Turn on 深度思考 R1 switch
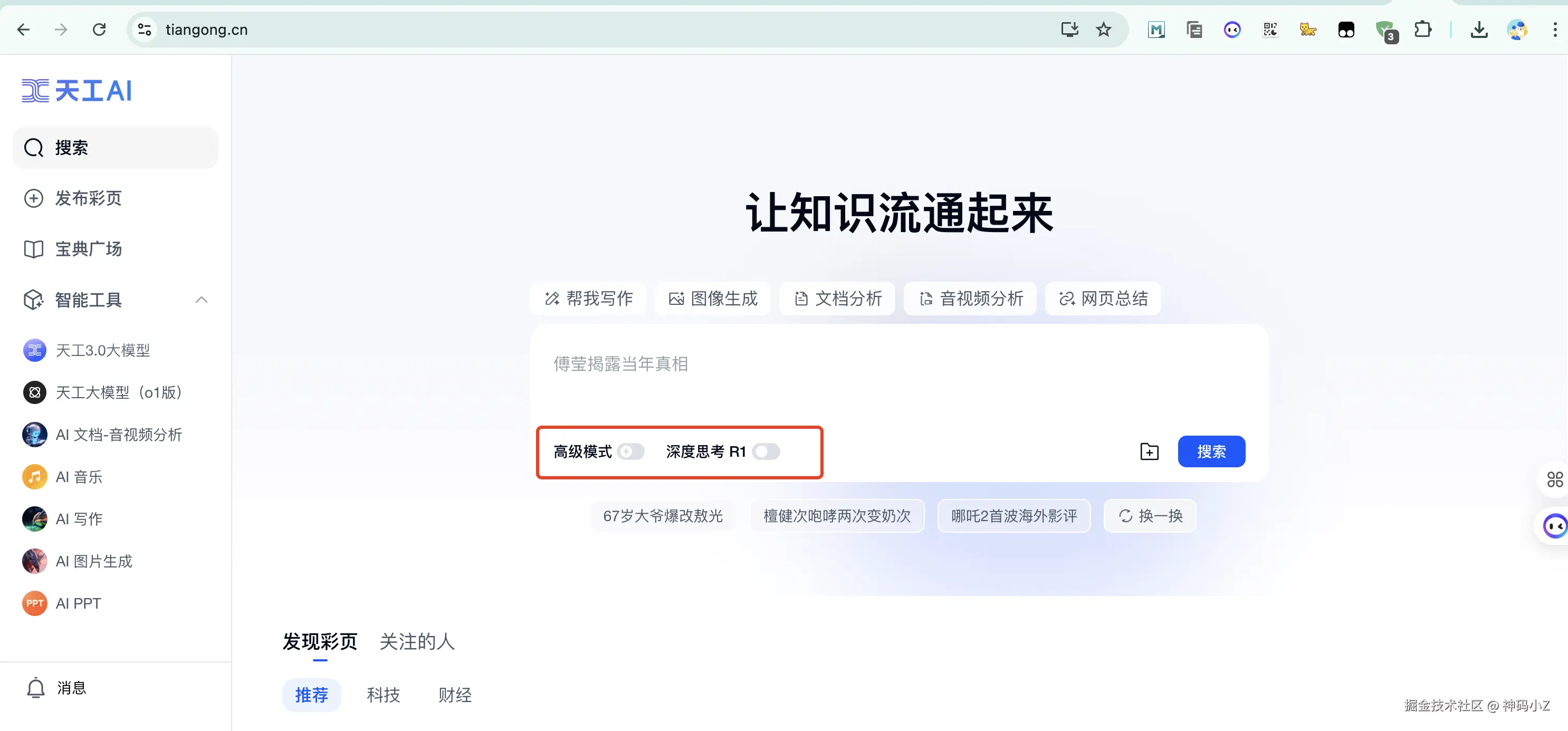This screenshot has width=1568, height=731. click(766, 451)
